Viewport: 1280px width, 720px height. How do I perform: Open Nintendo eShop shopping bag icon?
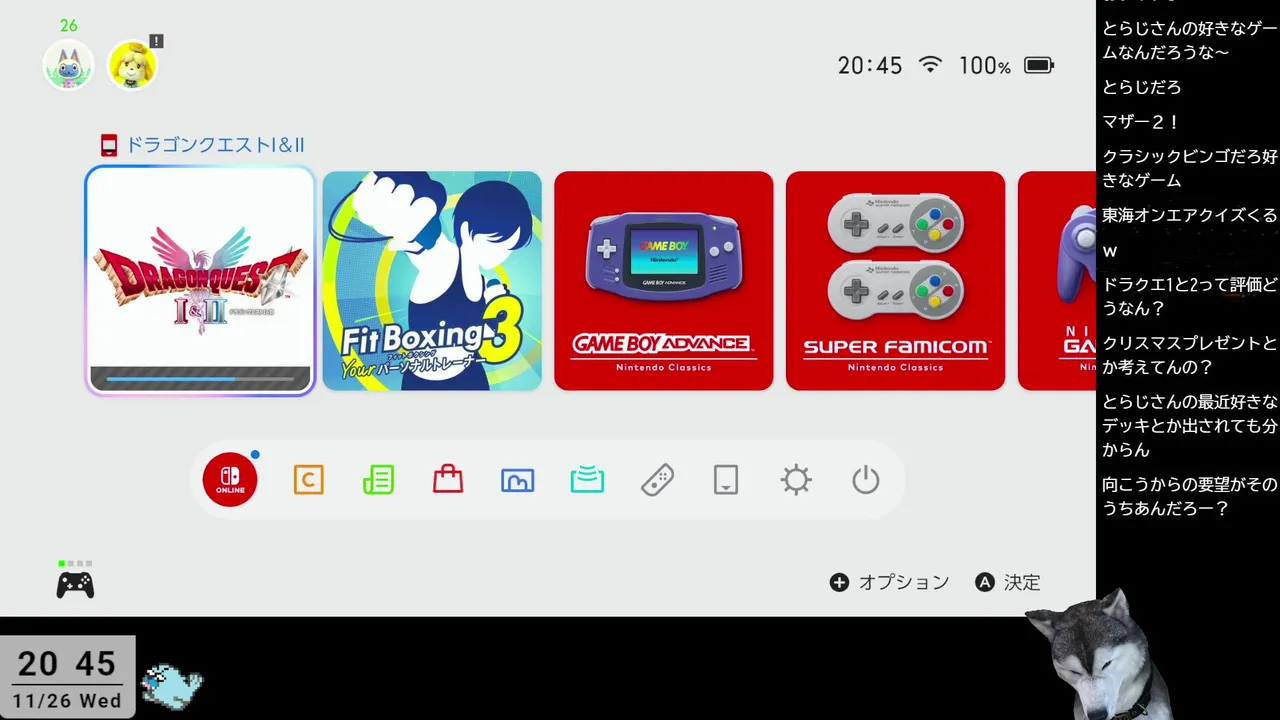click(448, 480)
